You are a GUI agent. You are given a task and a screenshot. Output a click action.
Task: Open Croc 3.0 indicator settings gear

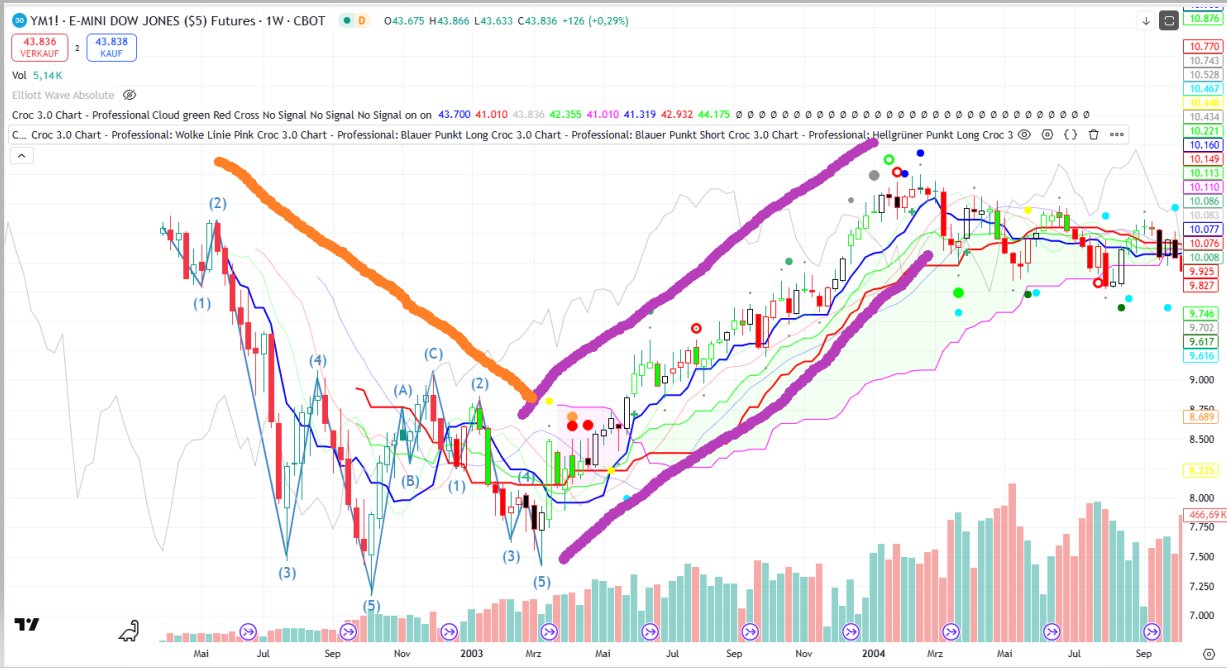pyautogui.click(x=1047, y=134)
